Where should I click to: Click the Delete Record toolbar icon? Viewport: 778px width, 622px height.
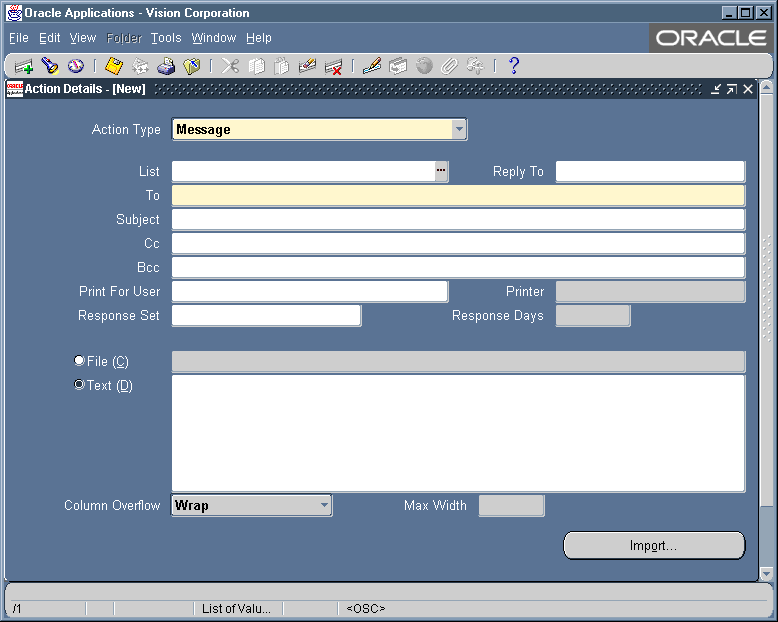click(333, 66)
